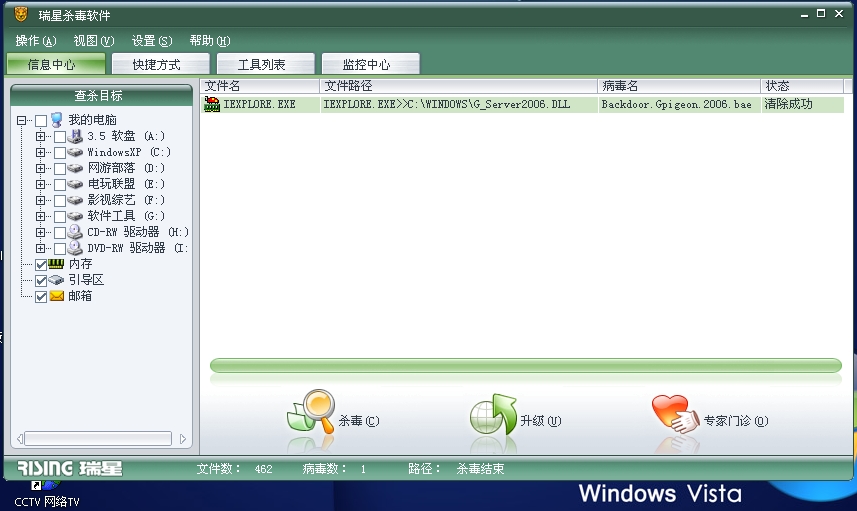Sort by 文件路径 column header

459,86
